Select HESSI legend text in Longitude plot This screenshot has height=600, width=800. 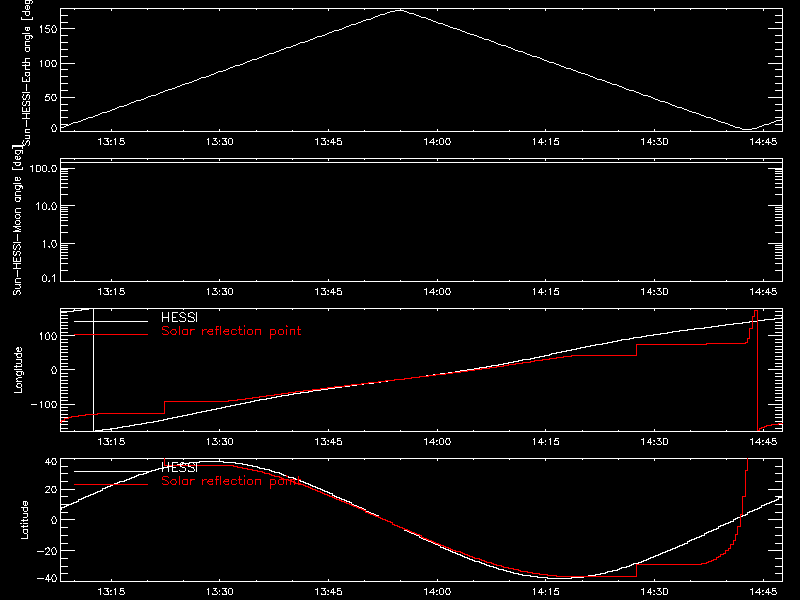click(179, 317)
